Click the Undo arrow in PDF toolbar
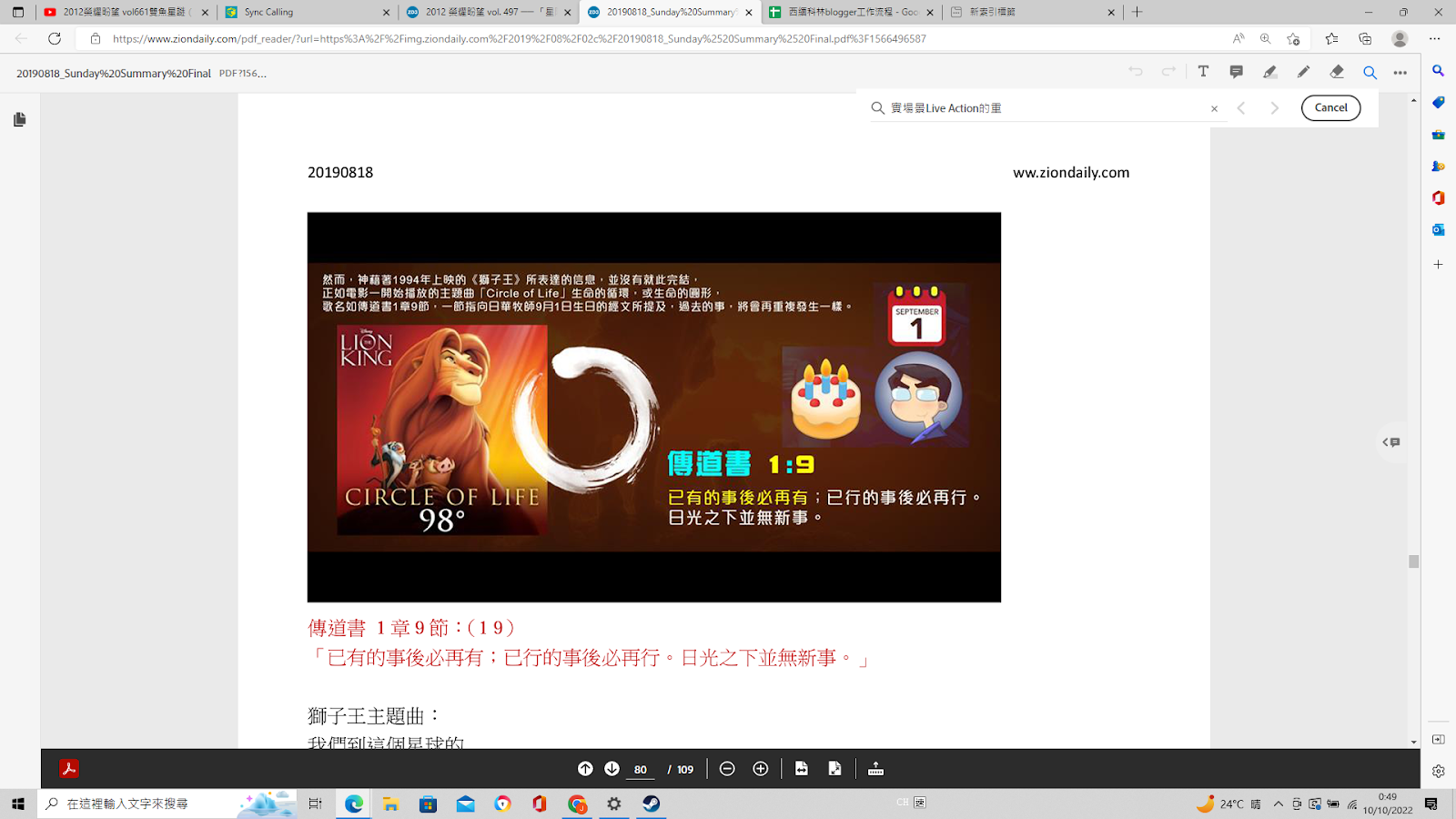The image size is (1456, 819). tap(1136, 72)
